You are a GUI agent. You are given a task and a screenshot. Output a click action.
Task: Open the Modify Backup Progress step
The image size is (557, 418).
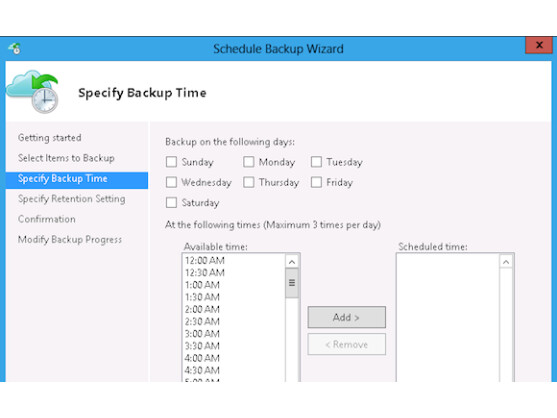(70, 240)
